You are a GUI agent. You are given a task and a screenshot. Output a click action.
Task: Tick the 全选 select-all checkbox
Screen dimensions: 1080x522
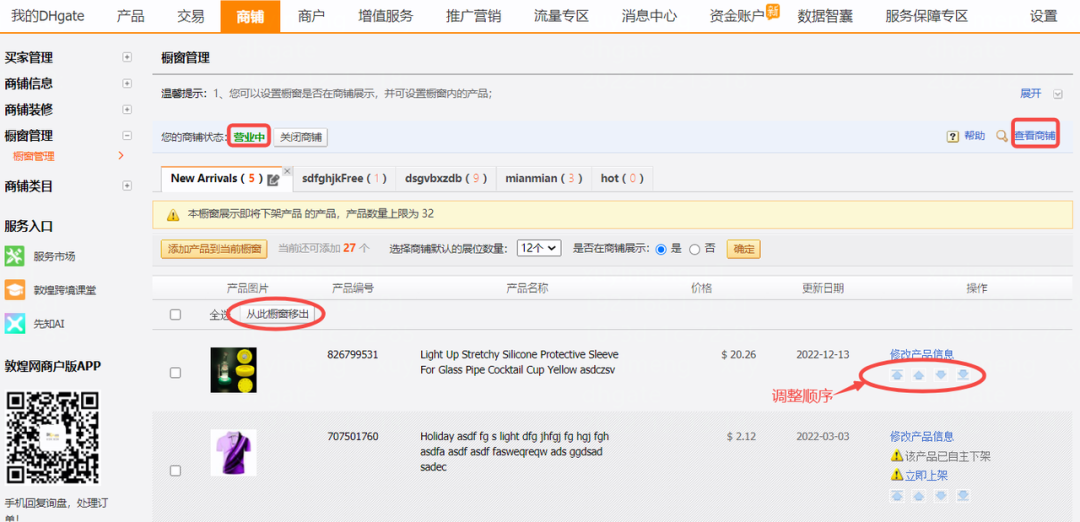176,315
